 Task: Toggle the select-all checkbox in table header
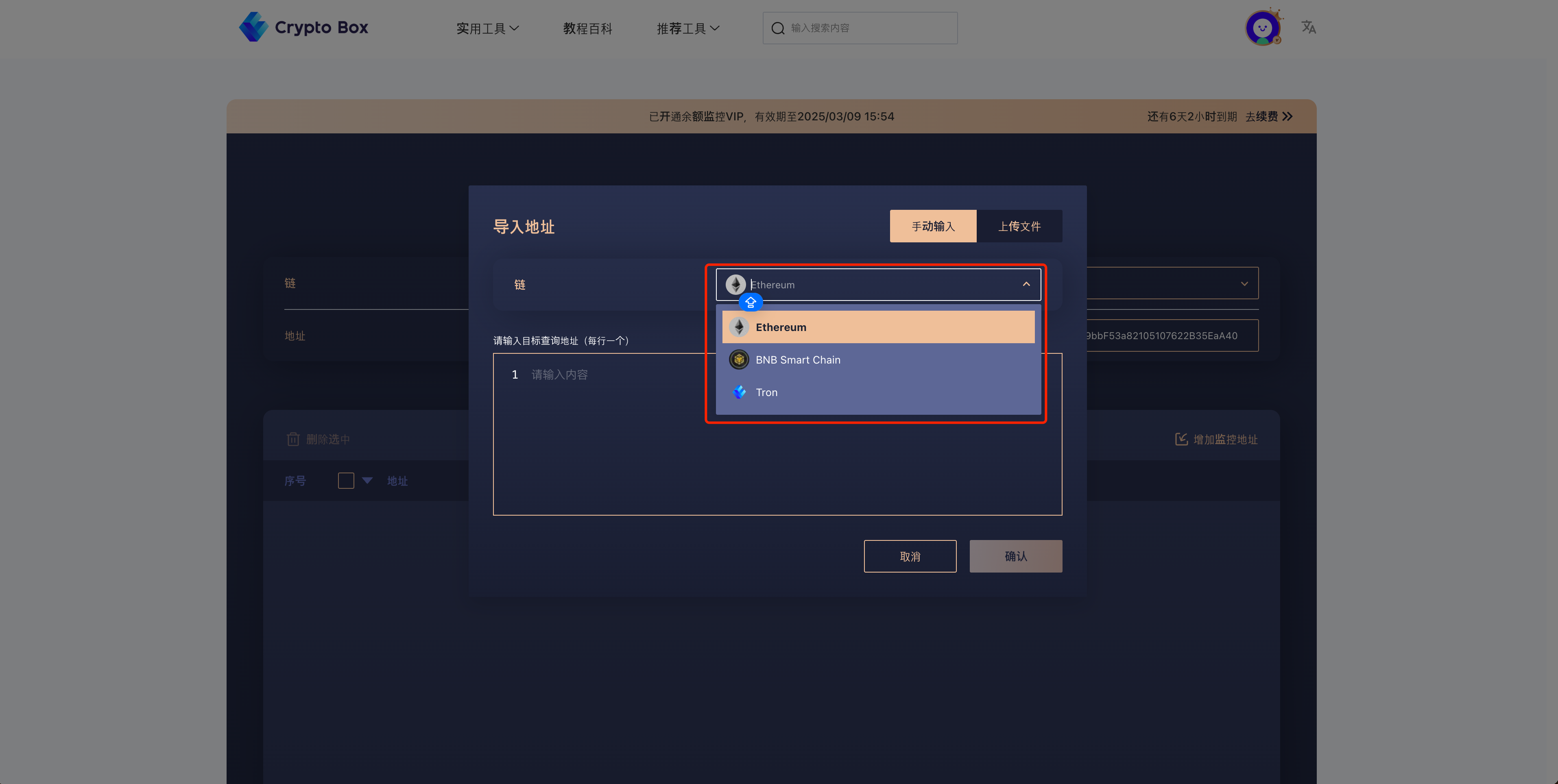click(346, 481)
